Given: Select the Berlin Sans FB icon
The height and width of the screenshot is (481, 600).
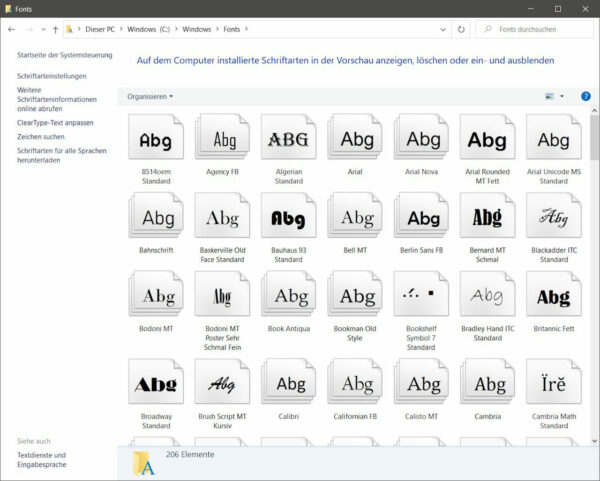Looking at the screenshot, I should [421, 215].
